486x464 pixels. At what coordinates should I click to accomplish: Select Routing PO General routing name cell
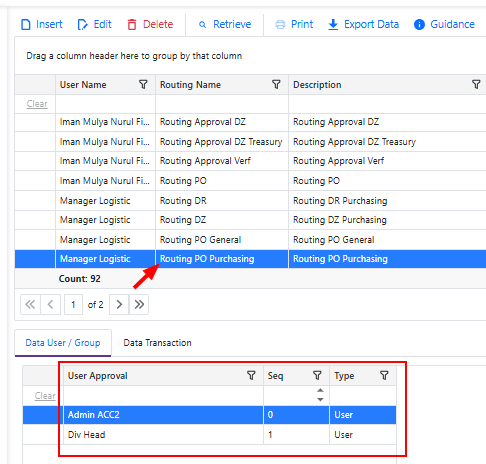(222, 240)
